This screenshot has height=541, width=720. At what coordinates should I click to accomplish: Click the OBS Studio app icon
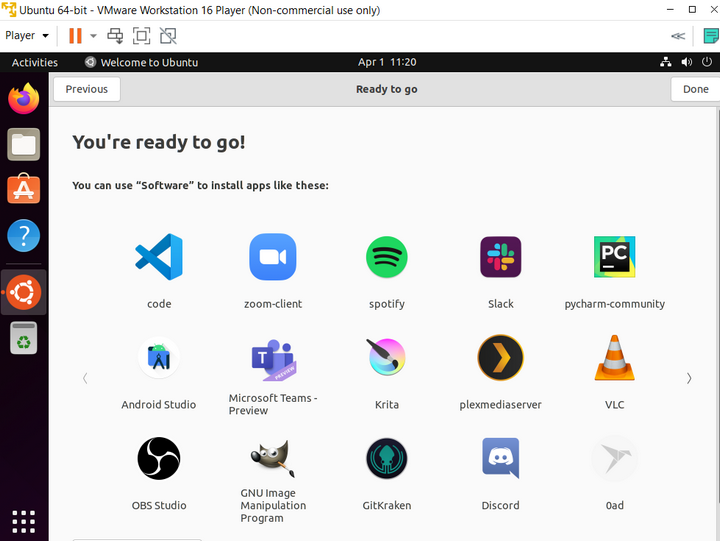point(159,458)
